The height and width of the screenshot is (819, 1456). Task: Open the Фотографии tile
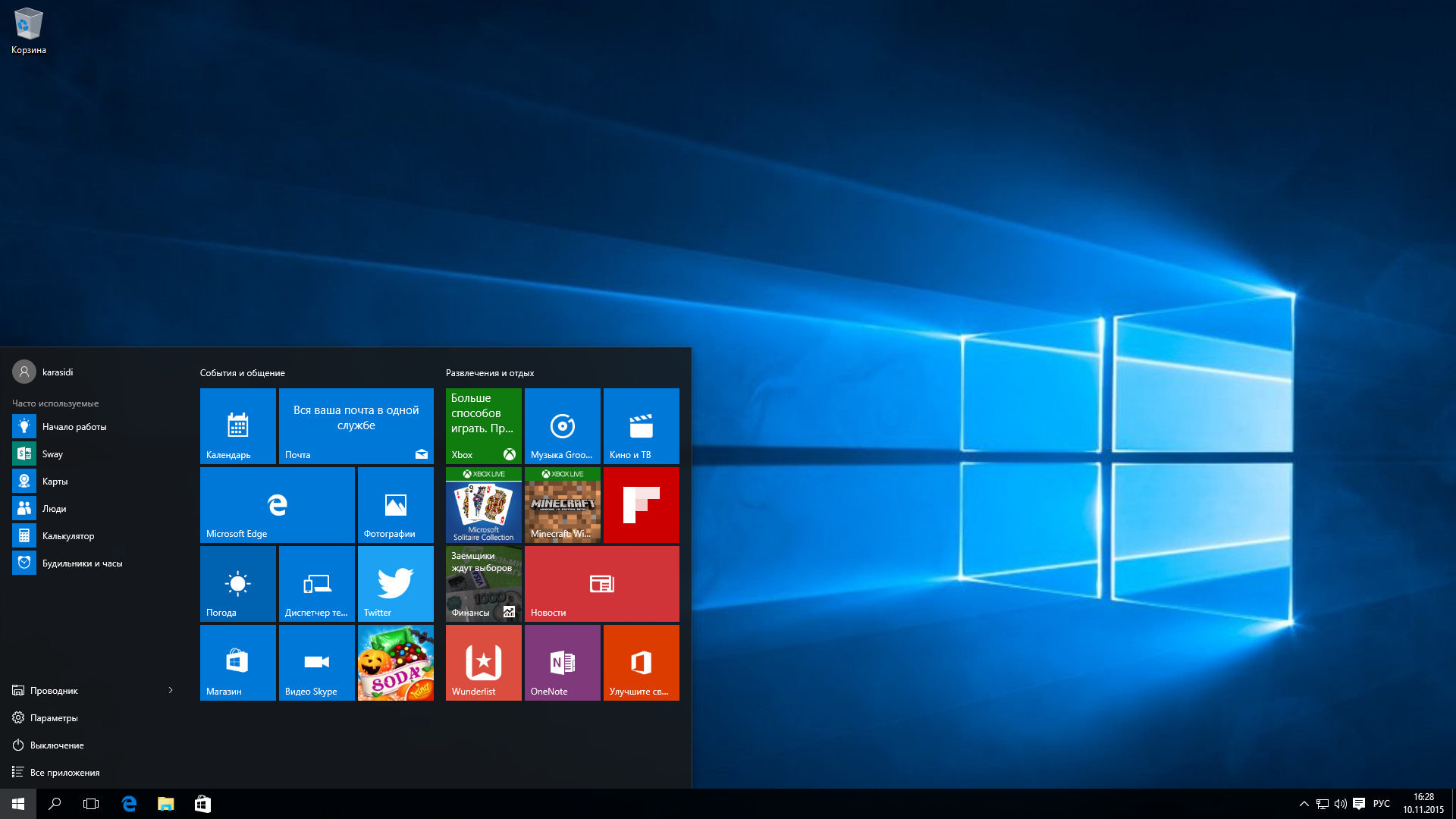(396, 505)
